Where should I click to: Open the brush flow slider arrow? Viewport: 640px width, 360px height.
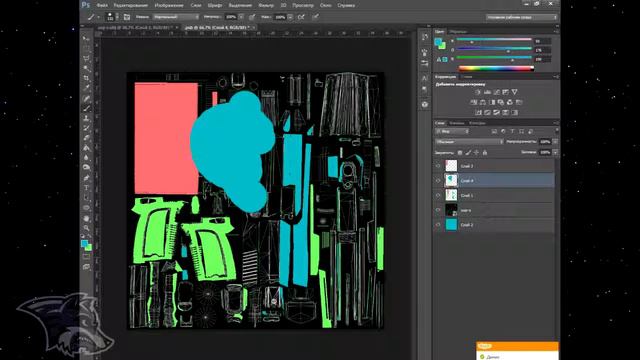(x=290, y=17)
